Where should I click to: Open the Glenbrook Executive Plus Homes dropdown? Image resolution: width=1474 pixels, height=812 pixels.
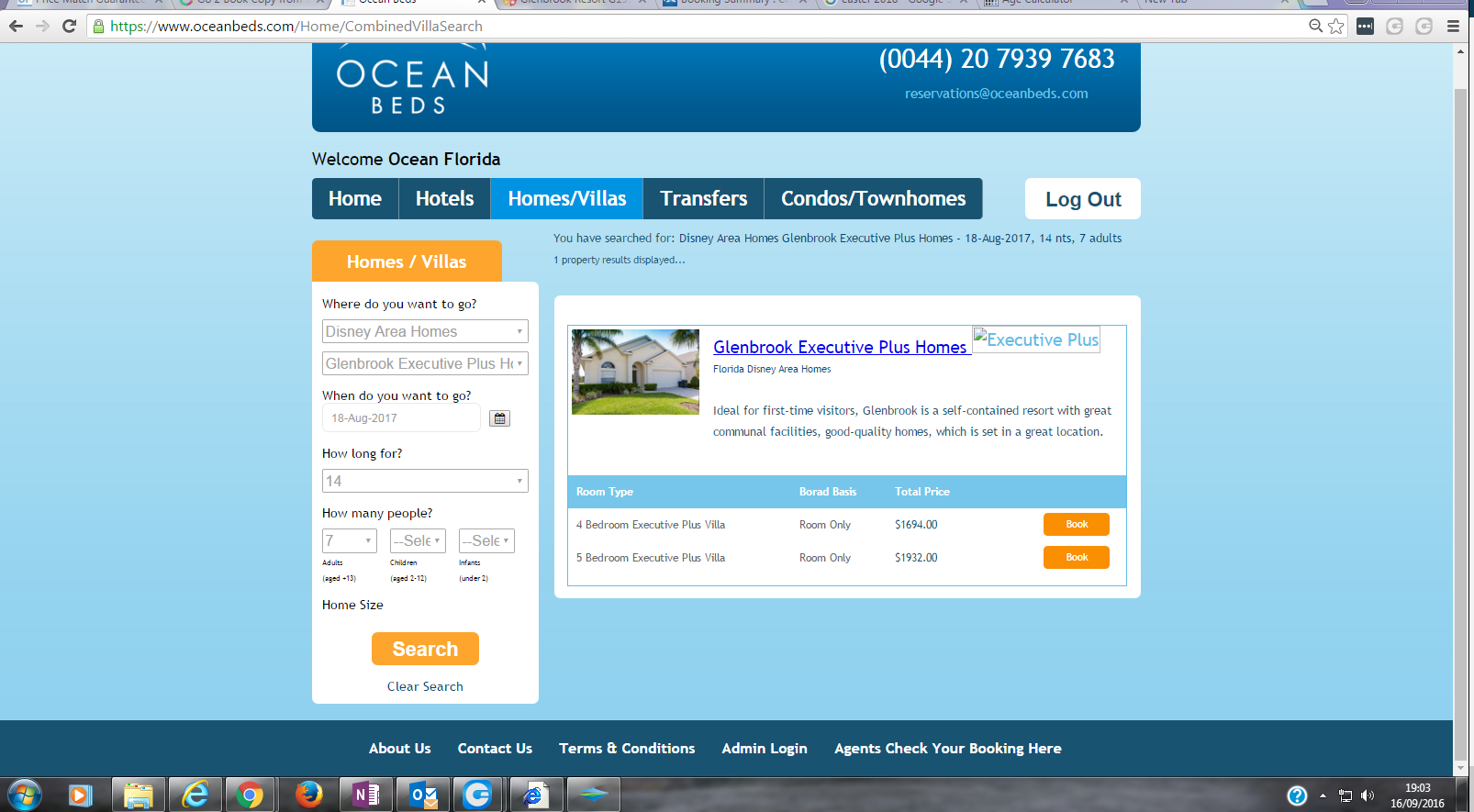(x=425, y=363)
